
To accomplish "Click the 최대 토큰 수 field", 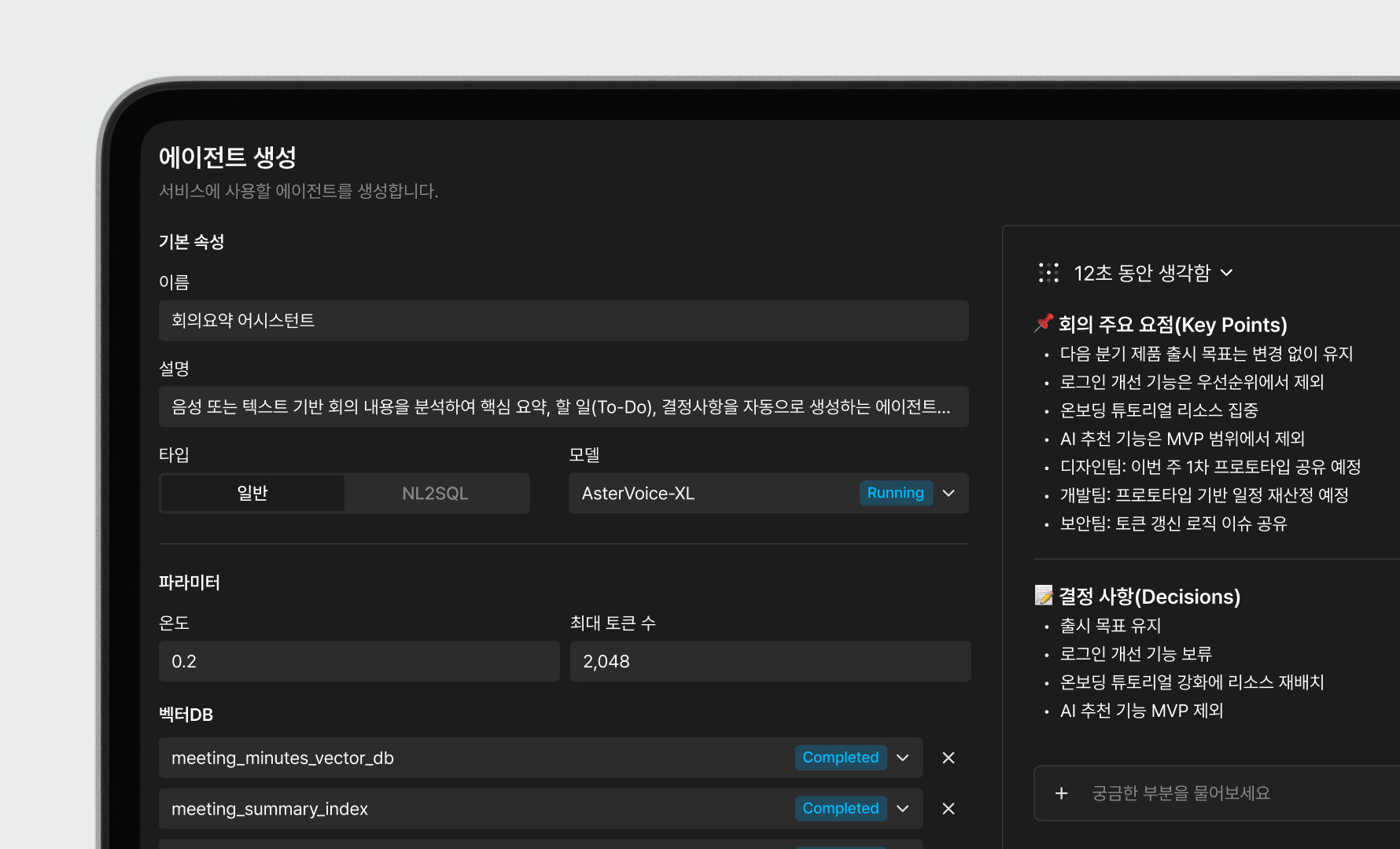I will 770,662.
